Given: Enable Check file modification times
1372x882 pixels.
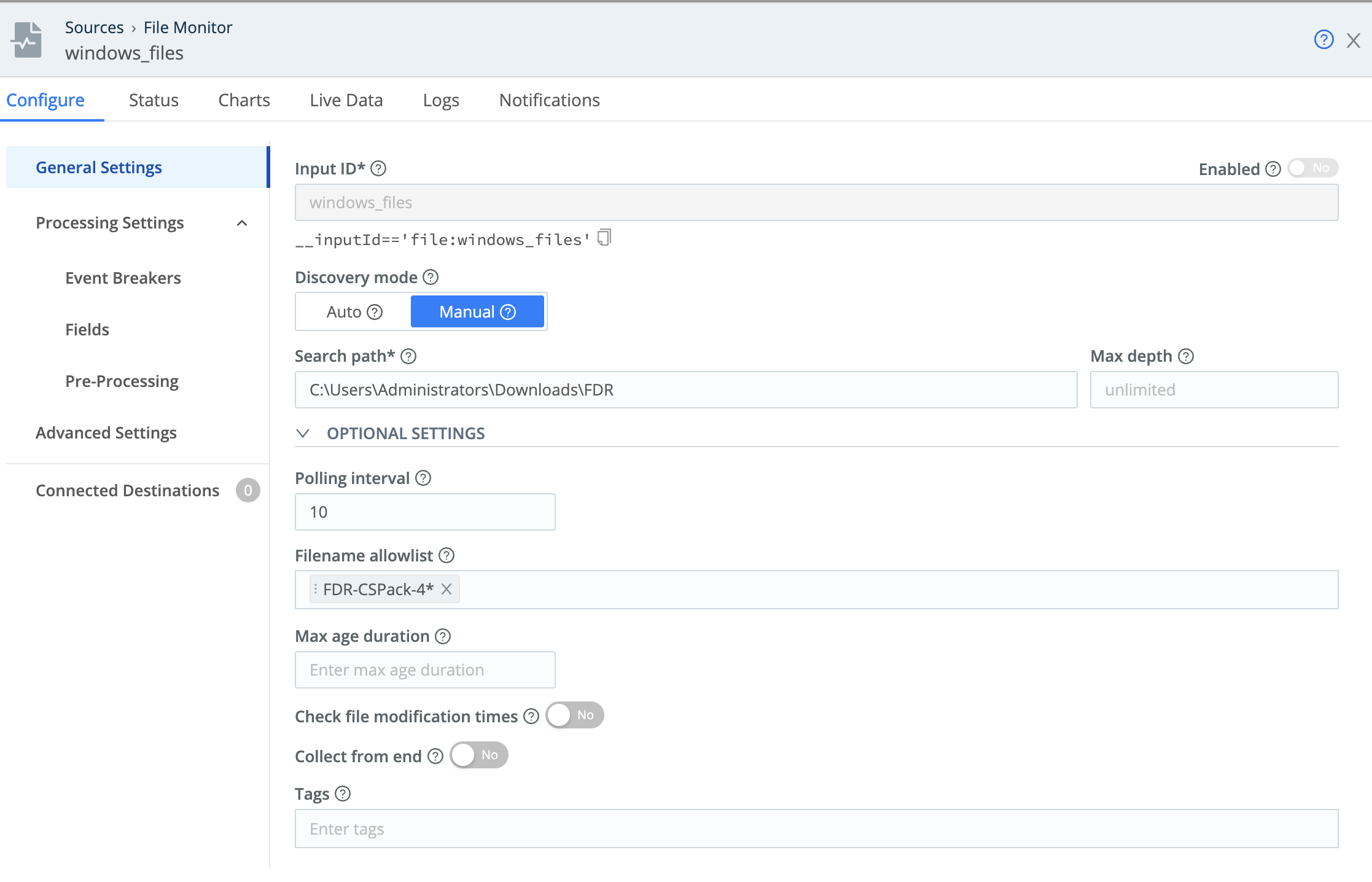Looking at the screenshot, I should [574, 716].
